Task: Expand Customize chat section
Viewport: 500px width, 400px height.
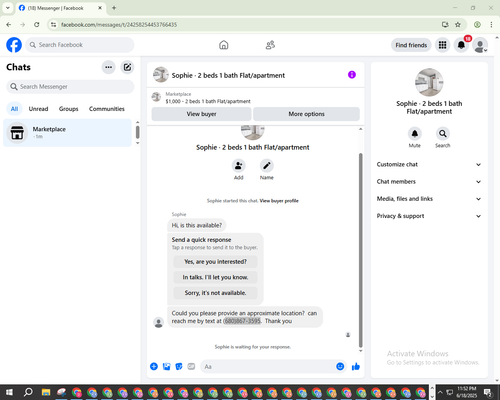Action: [x=429, y=164]
